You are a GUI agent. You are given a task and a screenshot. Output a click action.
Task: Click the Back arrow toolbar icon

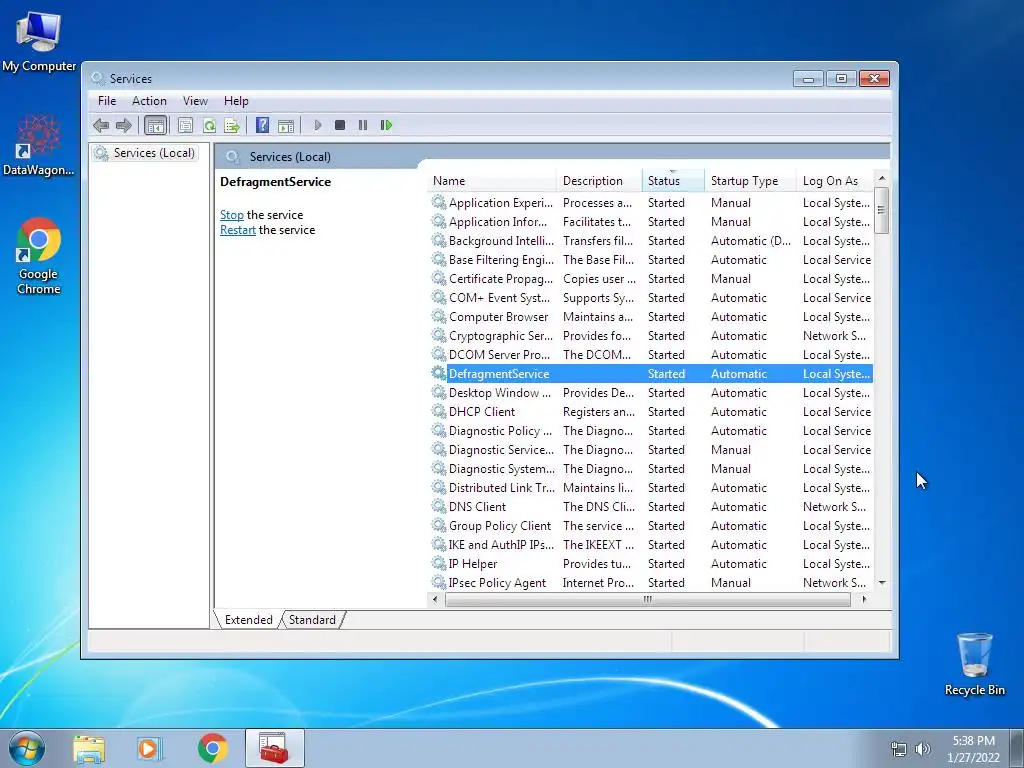pos(101,125)
